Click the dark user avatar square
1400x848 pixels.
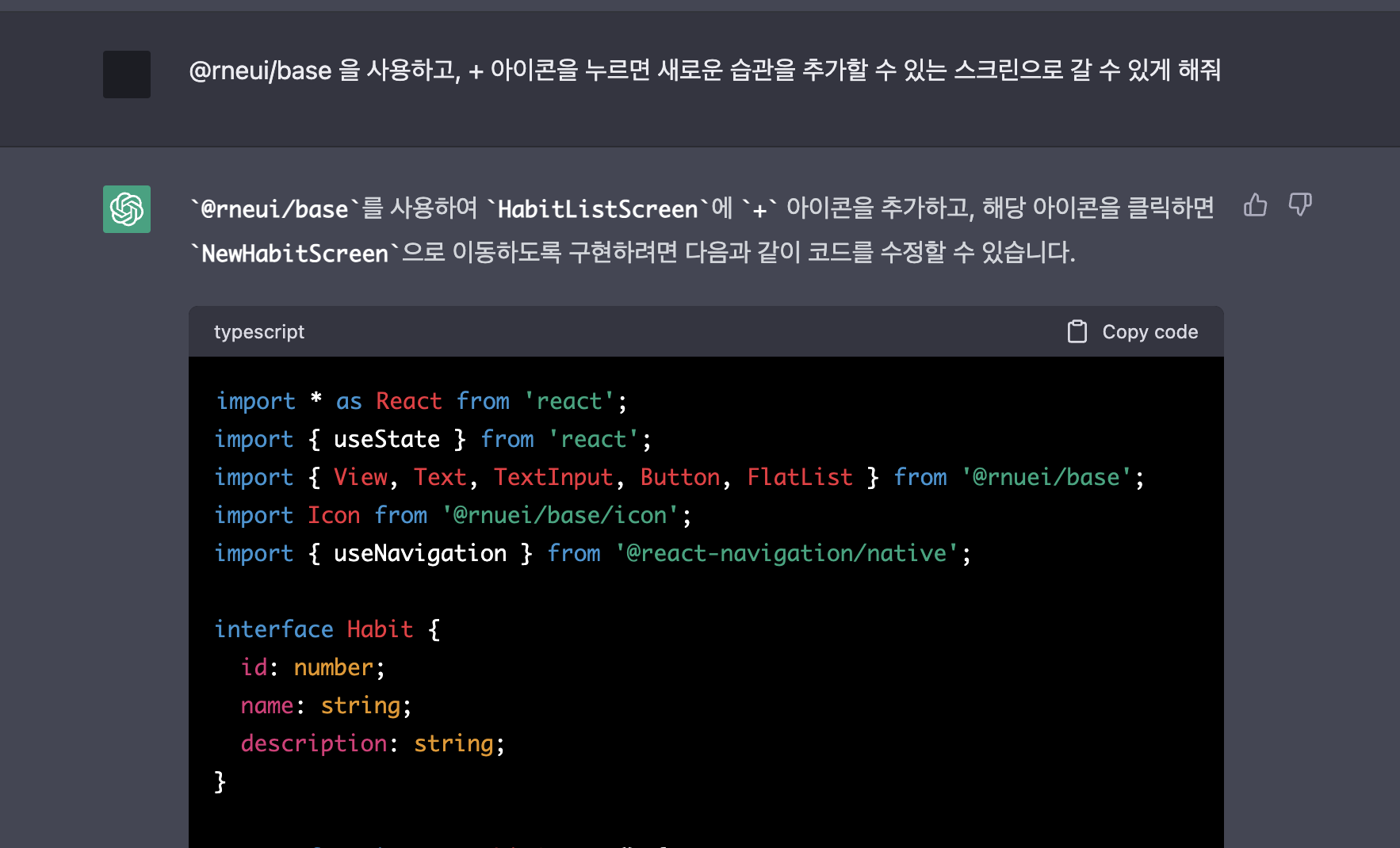[127, 74]
